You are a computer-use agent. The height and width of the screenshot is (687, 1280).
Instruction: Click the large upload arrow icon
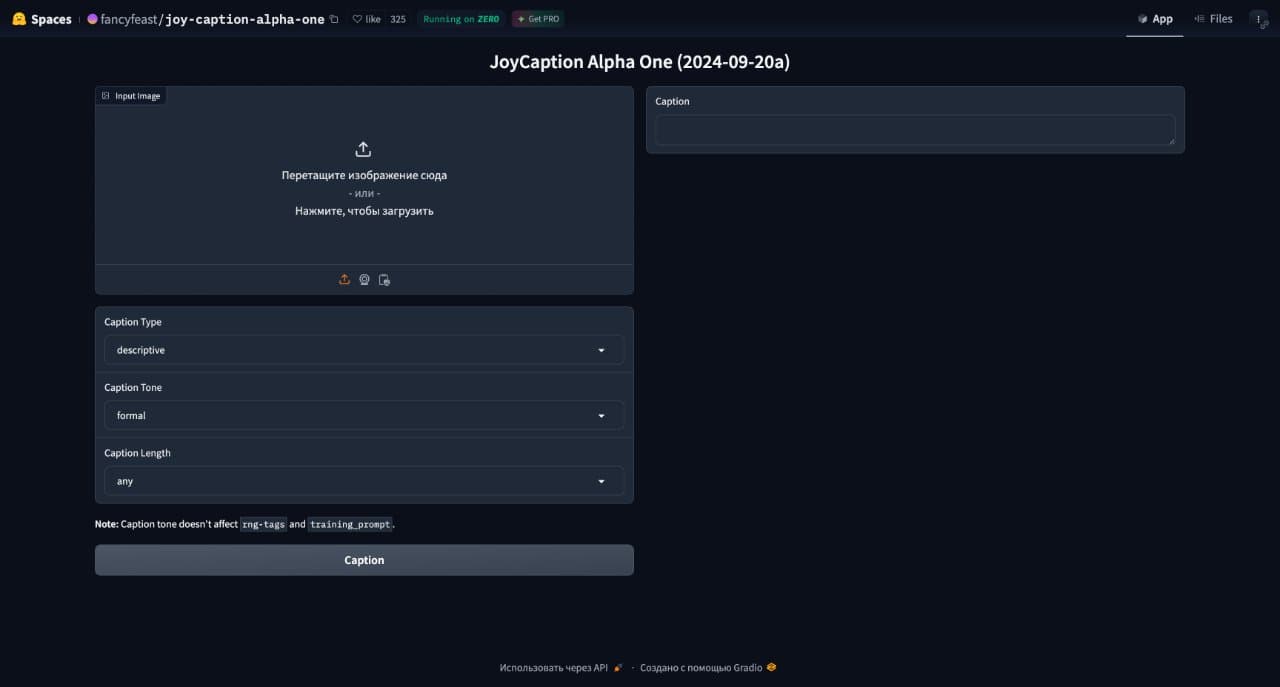click(x=363, y=149)
